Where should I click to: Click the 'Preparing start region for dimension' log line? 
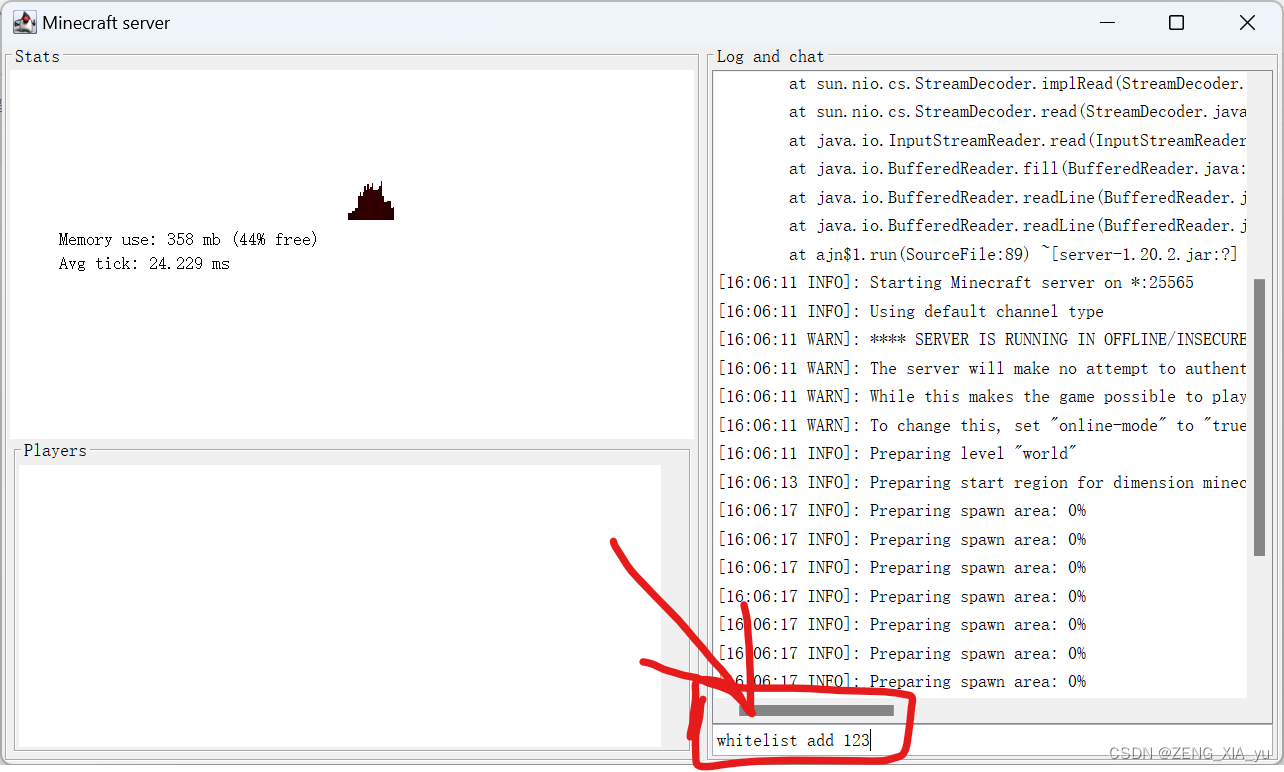(x=982, y=483)
